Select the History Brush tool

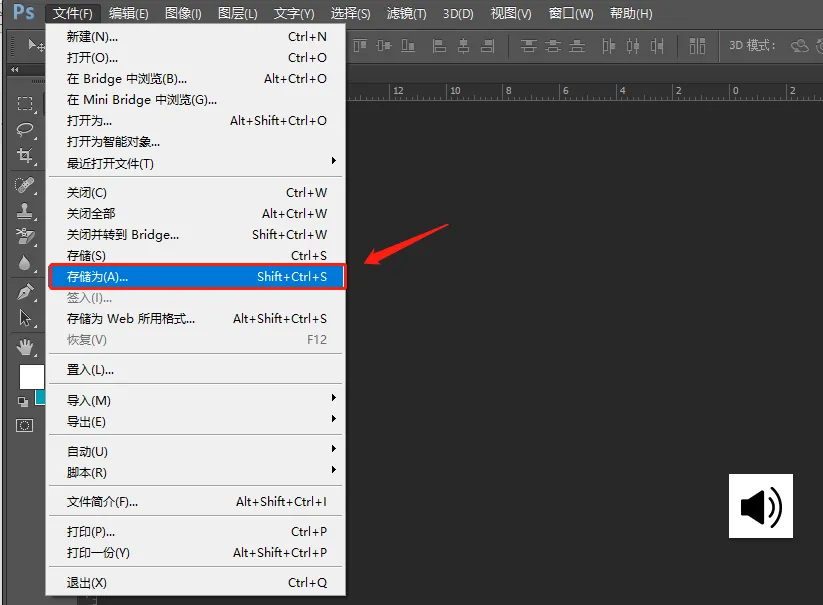25,237
